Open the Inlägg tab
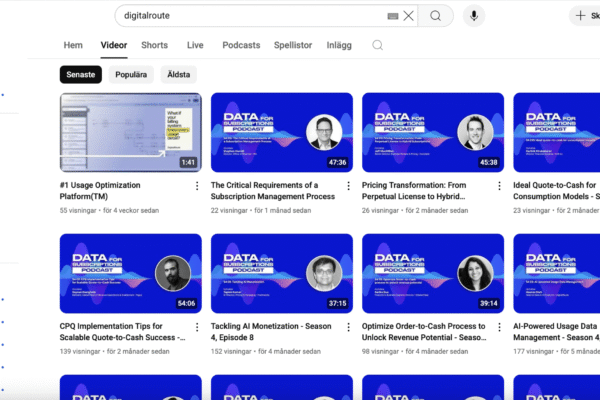 click(339, 45)
